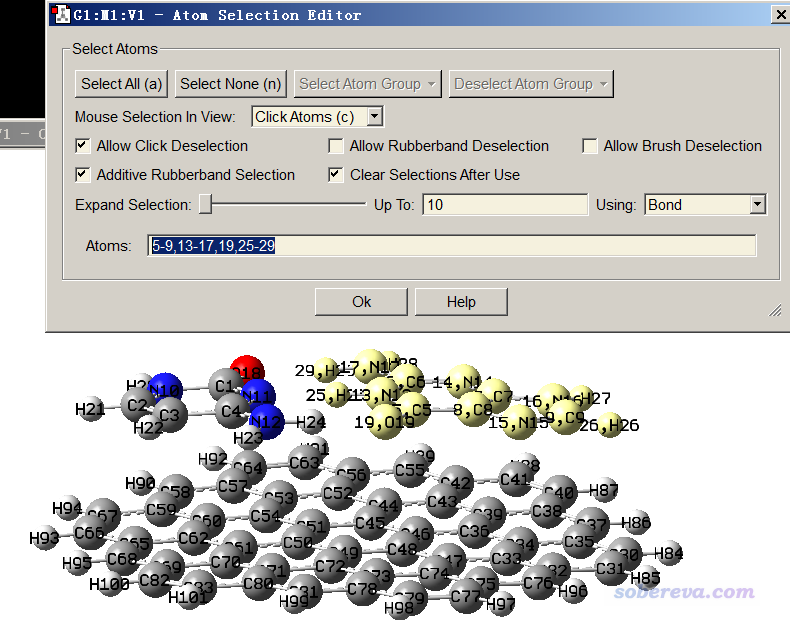Image resolution: width=790 pixels, height=636 pixels.
Task: Close the Atom Selection Editor dialog
Action: click(x=779, y=14)
